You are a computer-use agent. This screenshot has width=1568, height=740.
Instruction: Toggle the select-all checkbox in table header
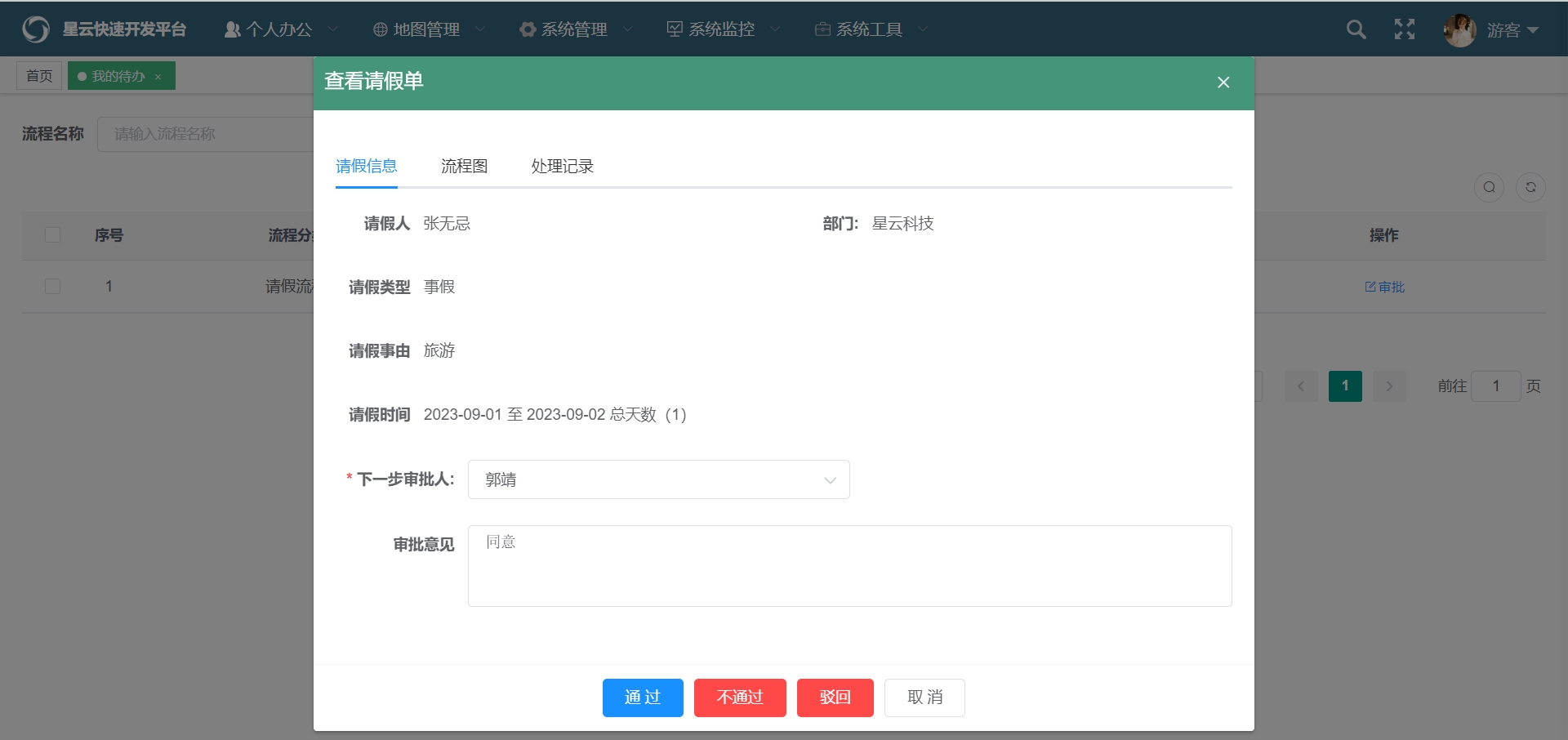[x=52, y=235]
